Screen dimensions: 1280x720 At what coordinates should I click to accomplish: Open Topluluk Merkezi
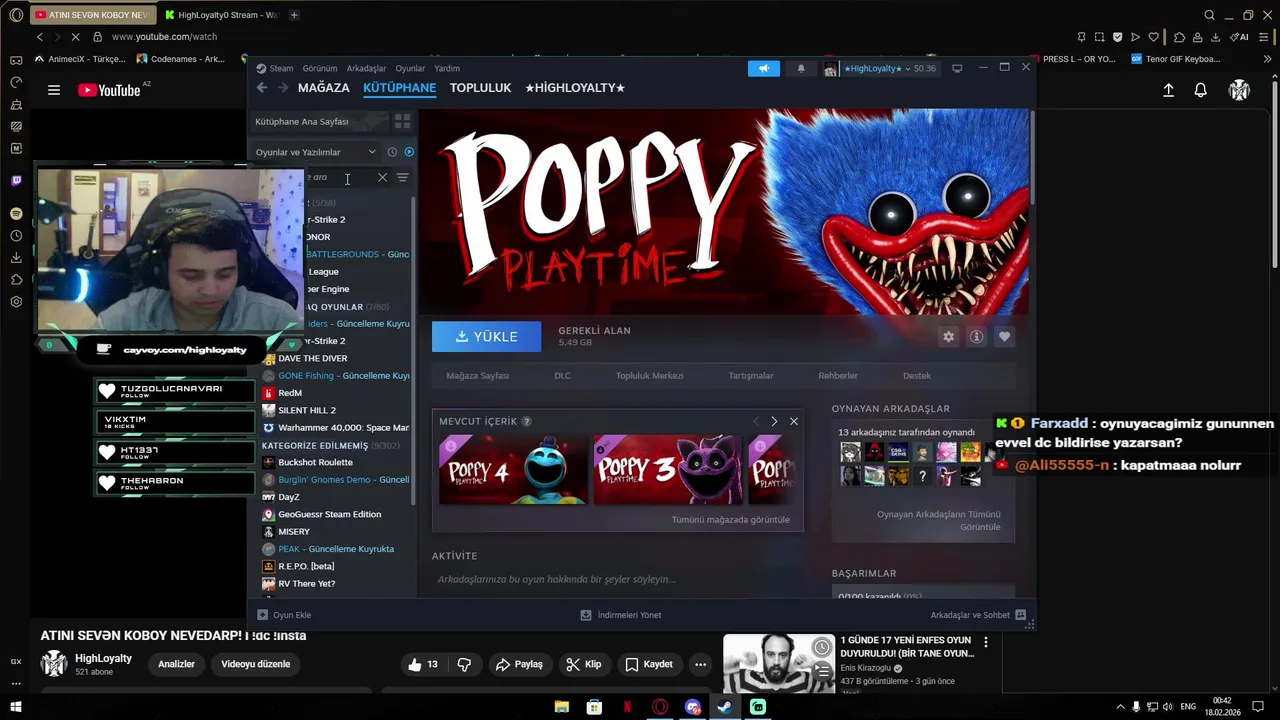[x=649, y=376]
